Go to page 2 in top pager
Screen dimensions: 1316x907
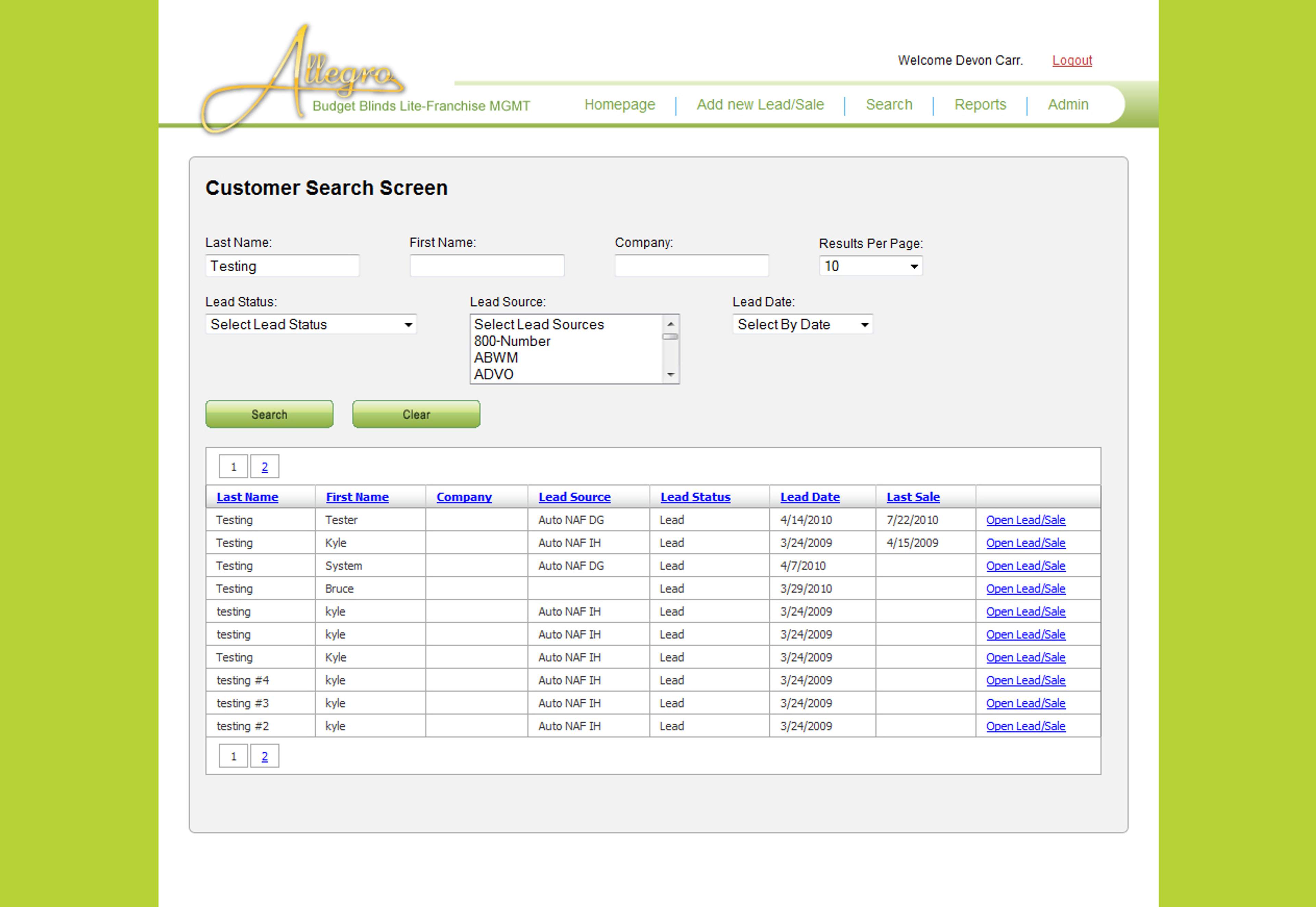point(264,467)
